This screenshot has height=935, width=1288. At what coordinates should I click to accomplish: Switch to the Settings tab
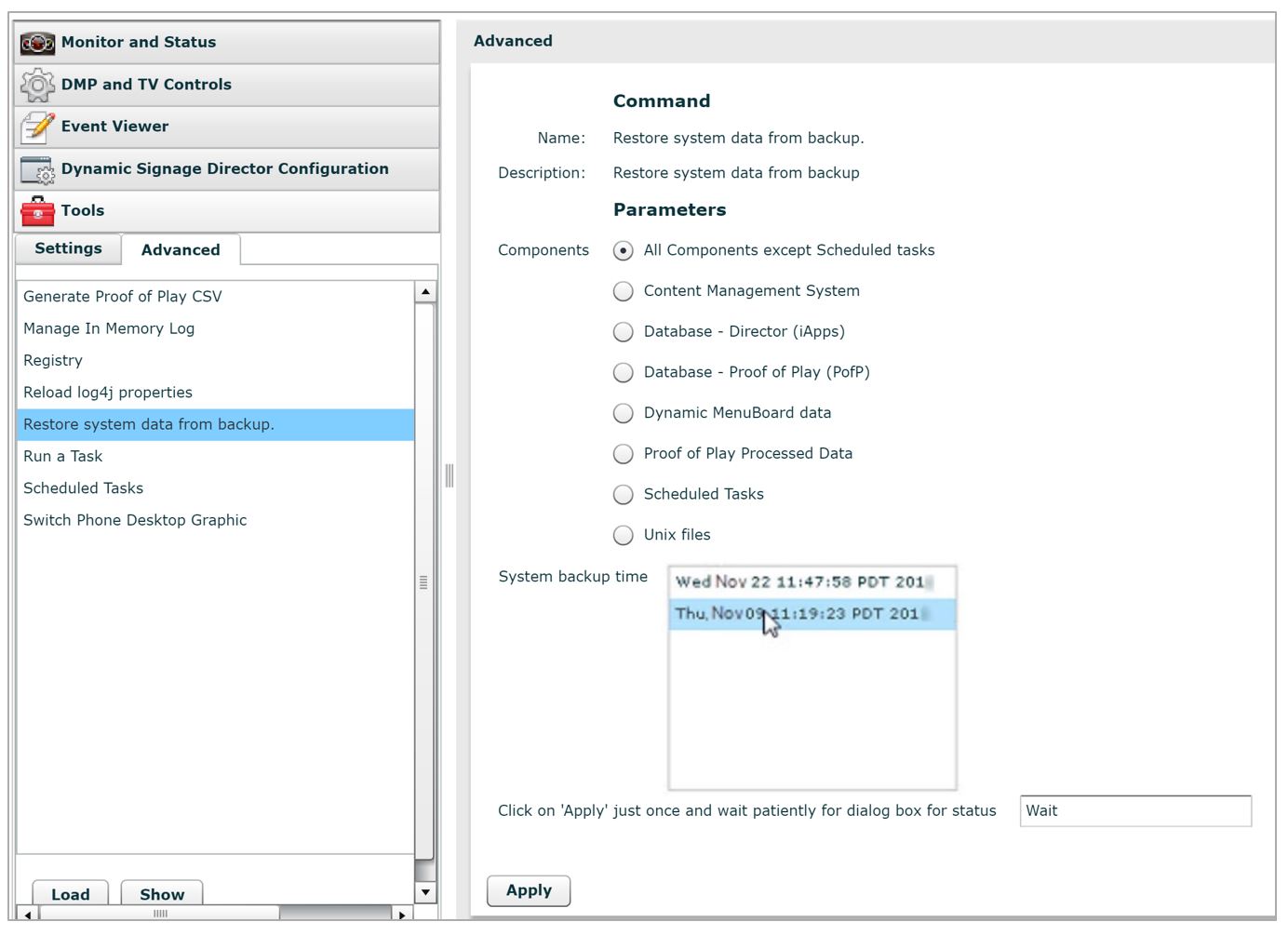point(67,248)
